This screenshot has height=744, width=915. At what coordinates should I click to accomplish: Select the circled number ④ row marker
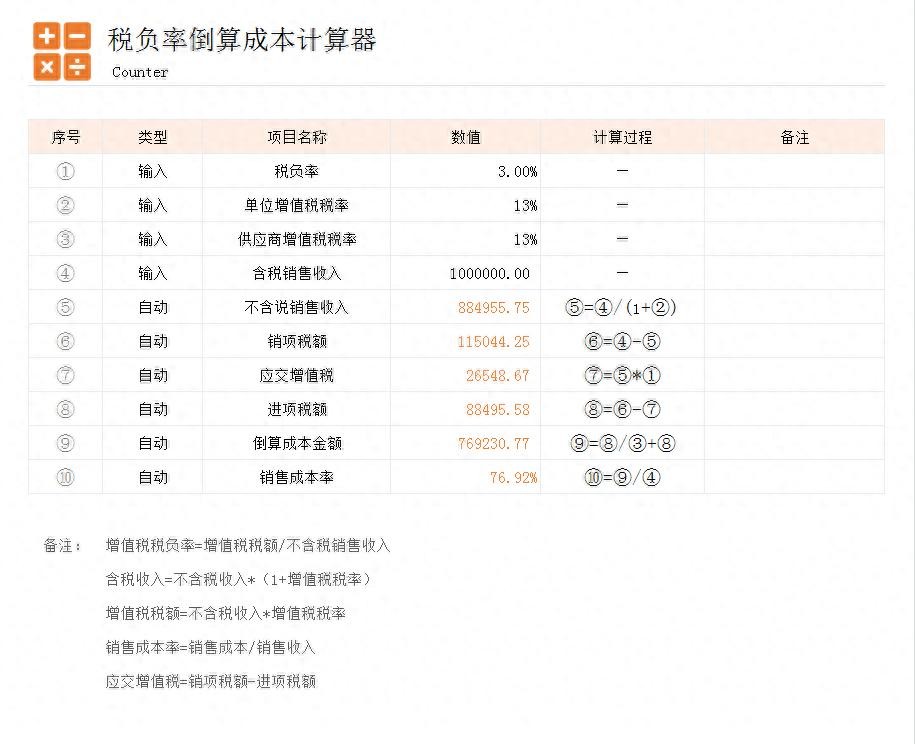point(66,273)
